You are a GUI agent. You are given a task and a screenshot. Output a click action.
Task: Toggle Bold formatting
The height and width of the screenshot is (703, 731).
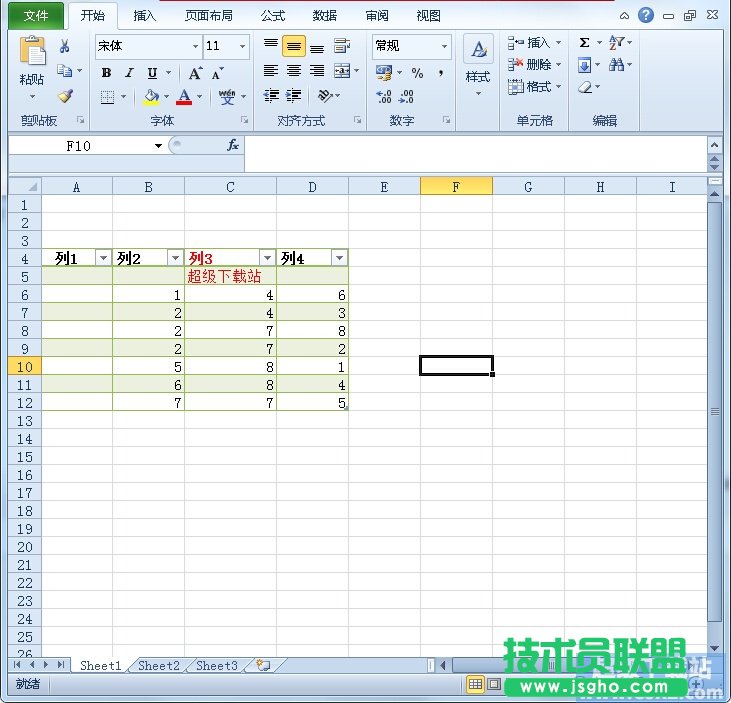(107, 73)
